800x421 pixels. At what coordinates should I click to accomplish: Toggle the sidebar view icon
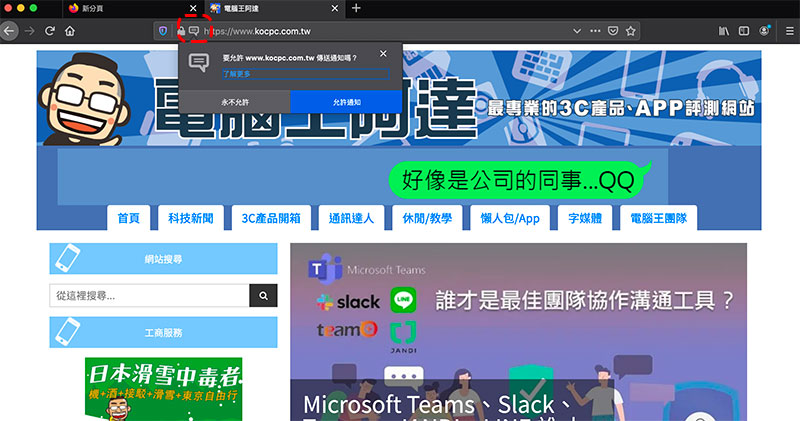pyautogui.click(x=745, y=31)
